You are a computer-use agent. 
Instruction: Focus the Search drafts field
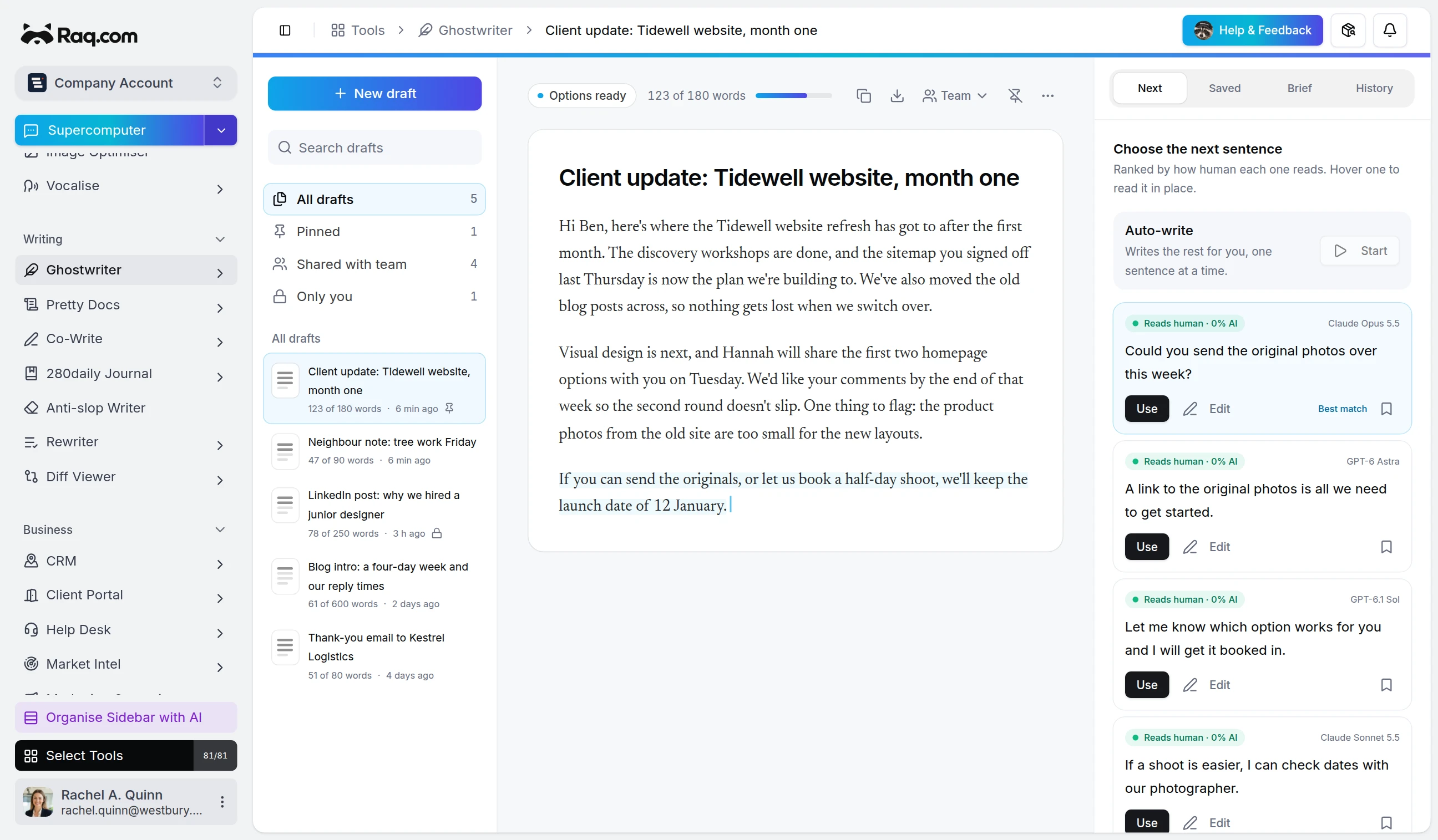[374, 147]
